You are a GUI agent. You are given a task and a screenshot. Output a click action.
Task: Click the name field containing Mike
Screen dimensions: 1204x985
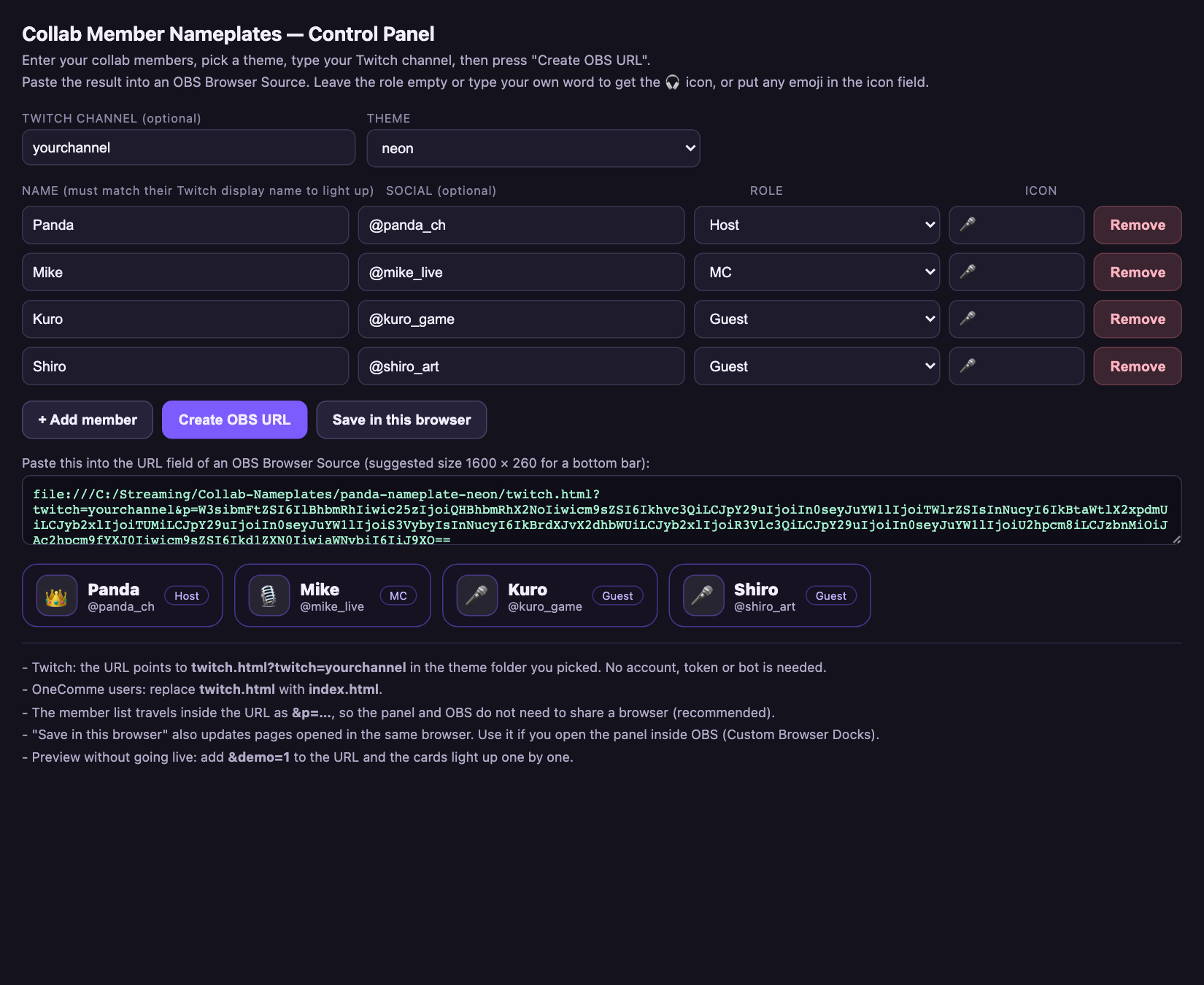click(185, 272)
